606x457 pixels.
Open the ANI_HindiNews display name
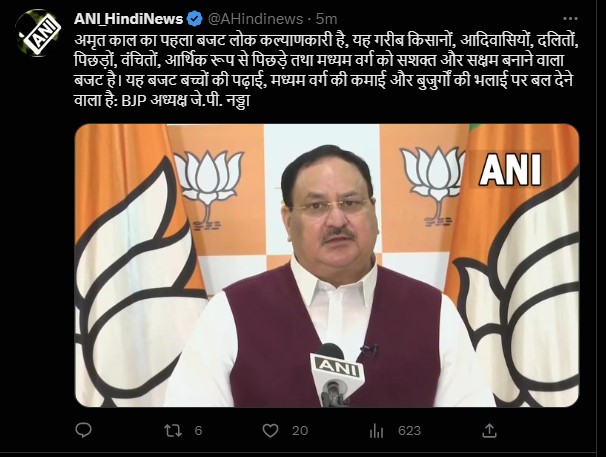coord(128,19)
